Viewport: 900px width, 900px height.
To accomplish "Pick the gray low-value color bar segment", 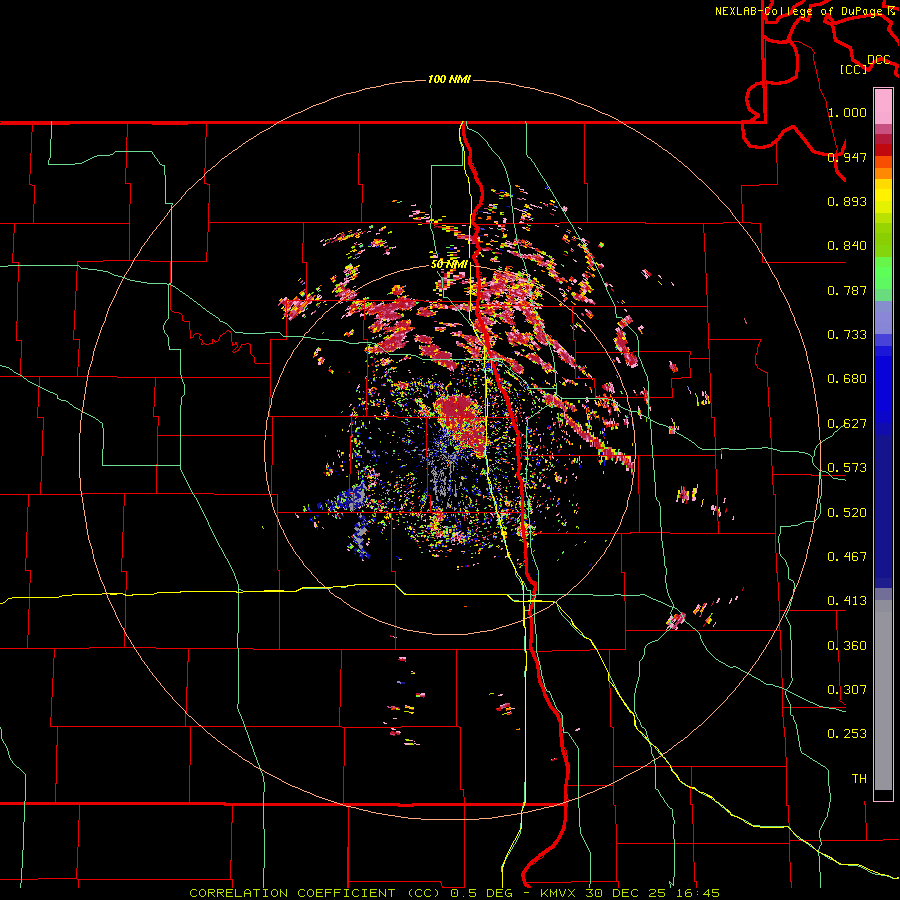I will (883, 695).
